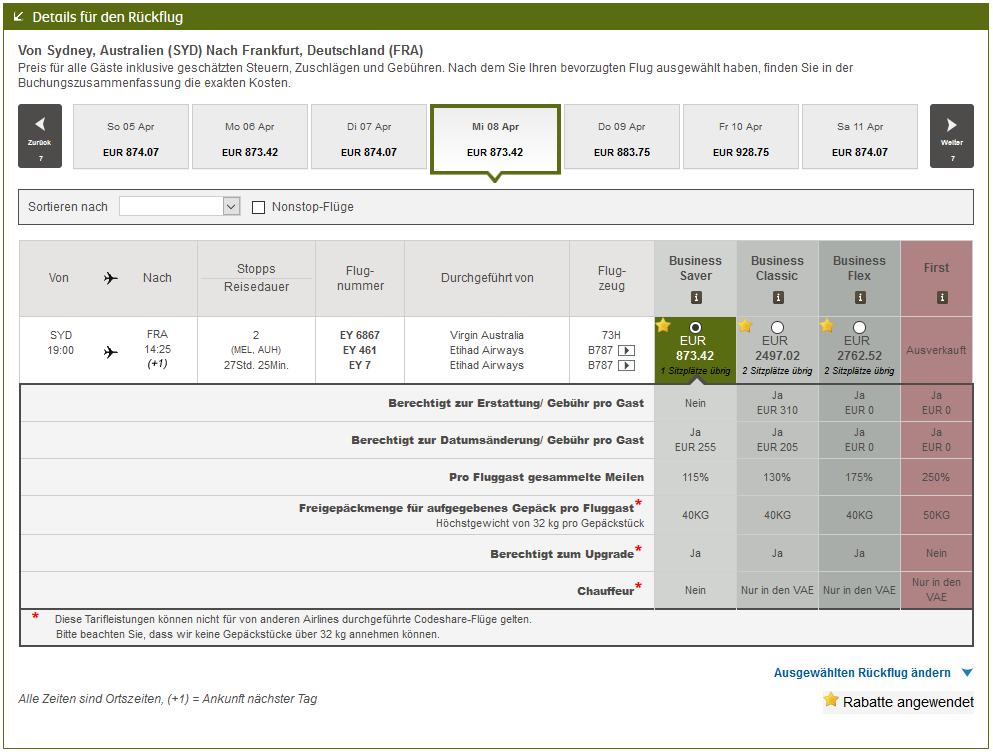Open the Sortieren nach dropdown
Screen dimensions: 993x755
(x=180, y=206)
